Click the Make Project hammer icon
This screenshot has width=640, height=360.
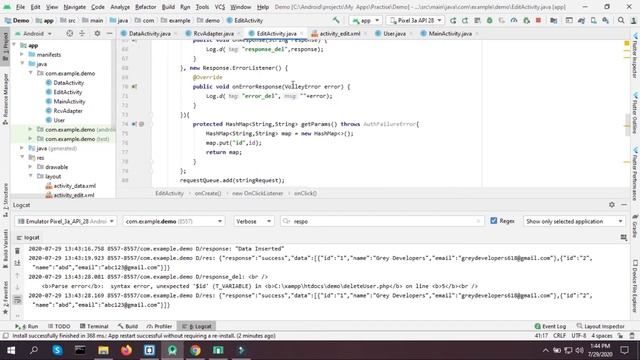coord(336,20)
